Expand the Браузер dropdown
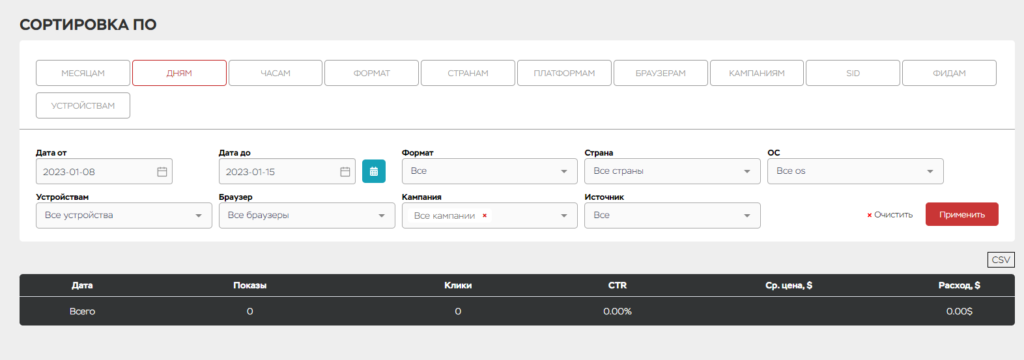1024x360 pixels. (x=307, y=215)
